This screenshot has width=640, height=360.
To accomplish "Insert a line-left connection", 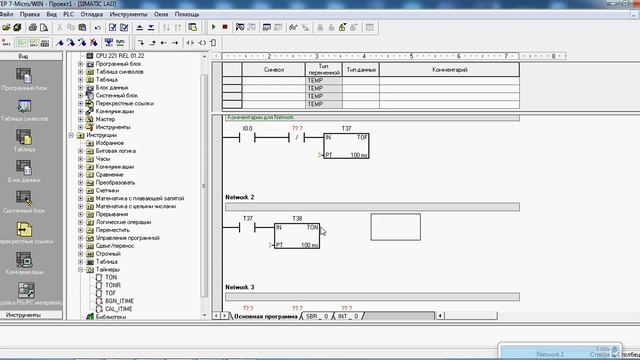I will coord(164,42).
